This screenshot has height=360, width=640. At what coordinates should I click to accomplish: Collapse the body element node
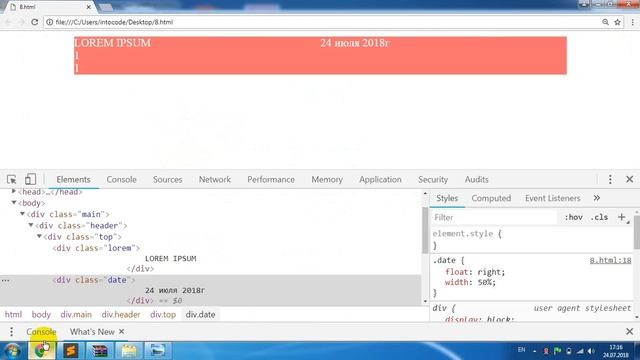[14, 202]
